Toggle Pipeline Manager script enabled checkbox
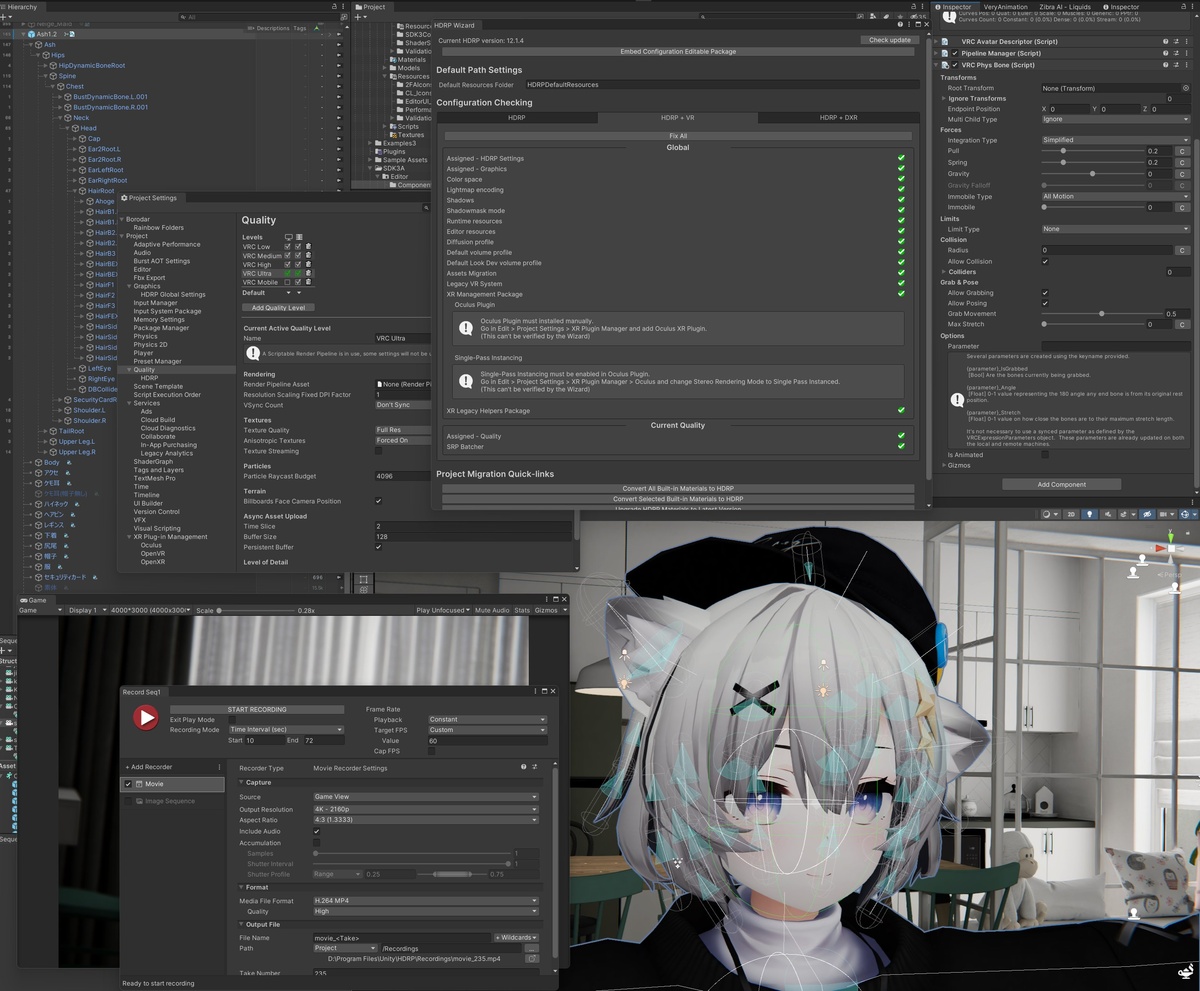Image resolution: width=1200 pixels, height=991 pixels. tap(955, 53)
